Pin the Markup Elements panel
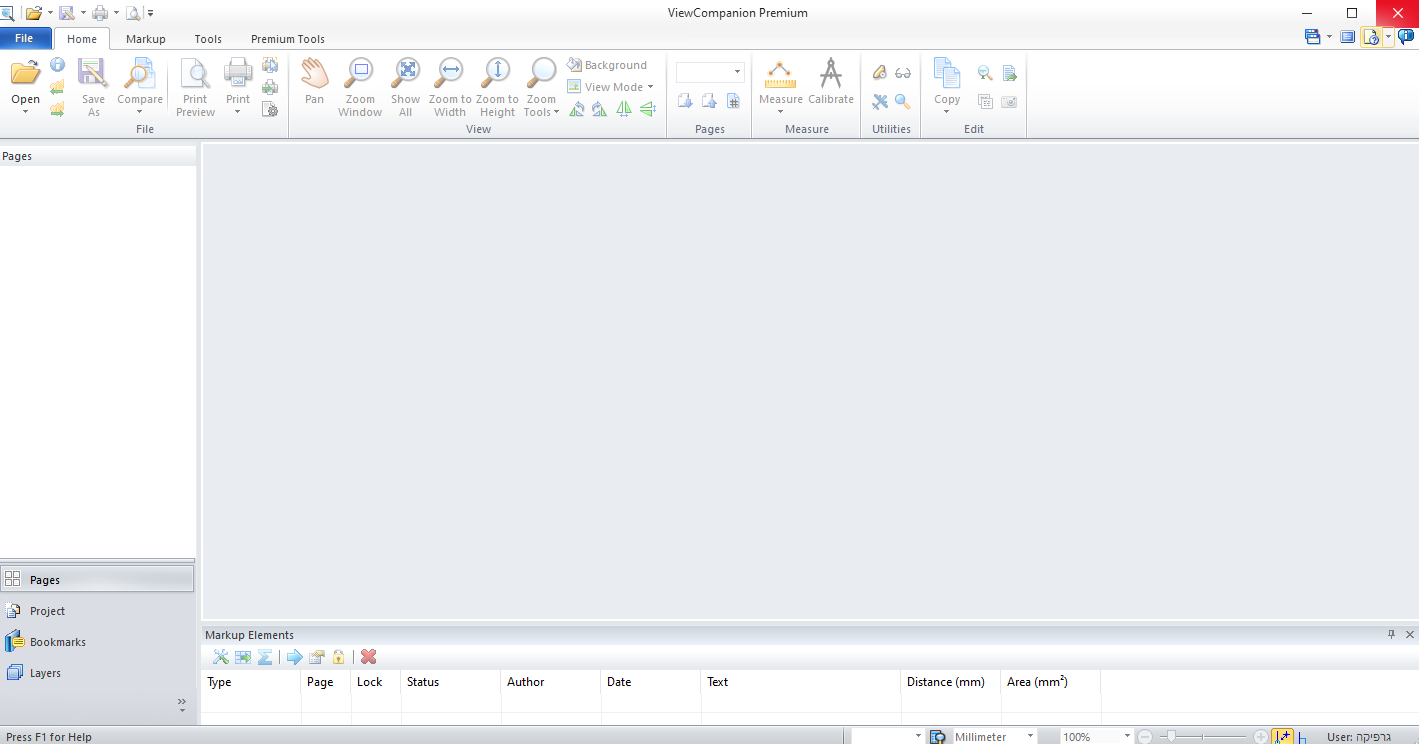The image size is (1419, 744). click(1391, 635)
